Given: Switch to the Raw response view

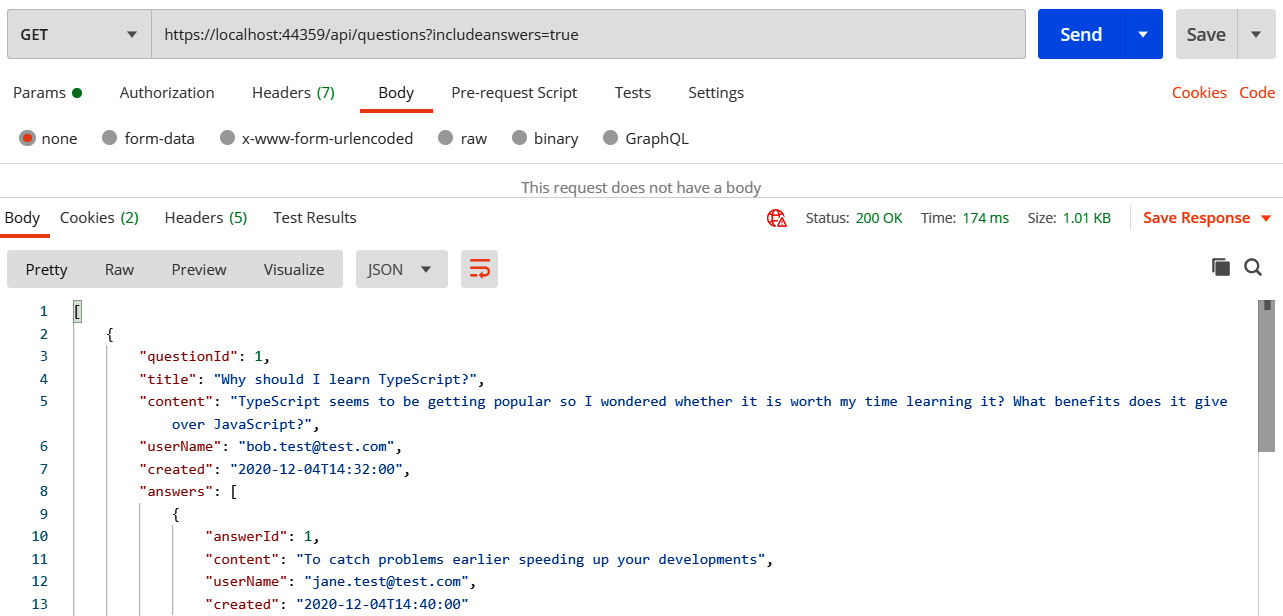Looking at the screenshot, I should [119, 268].
